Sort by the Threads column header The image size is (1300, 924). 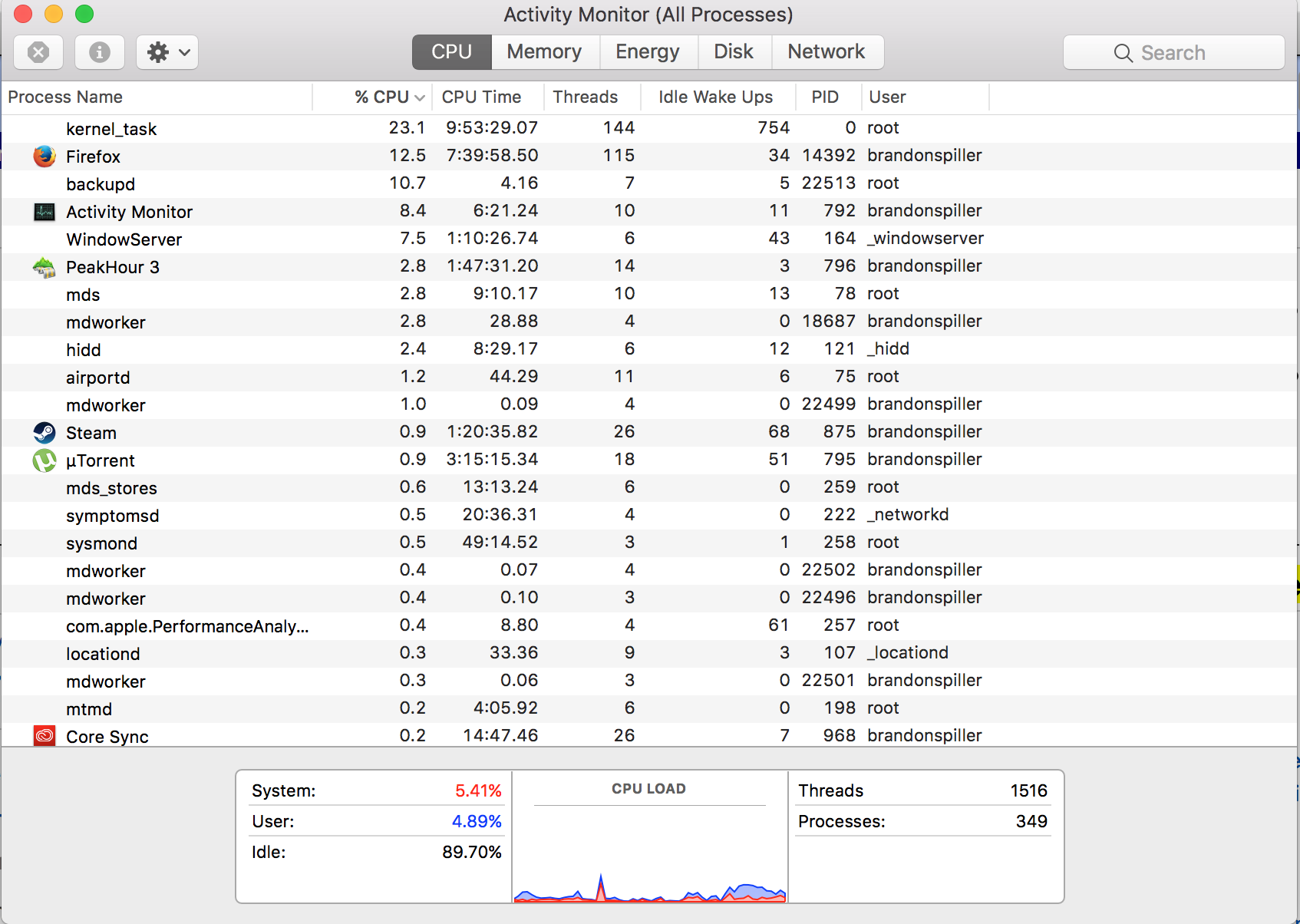point(592,97)
